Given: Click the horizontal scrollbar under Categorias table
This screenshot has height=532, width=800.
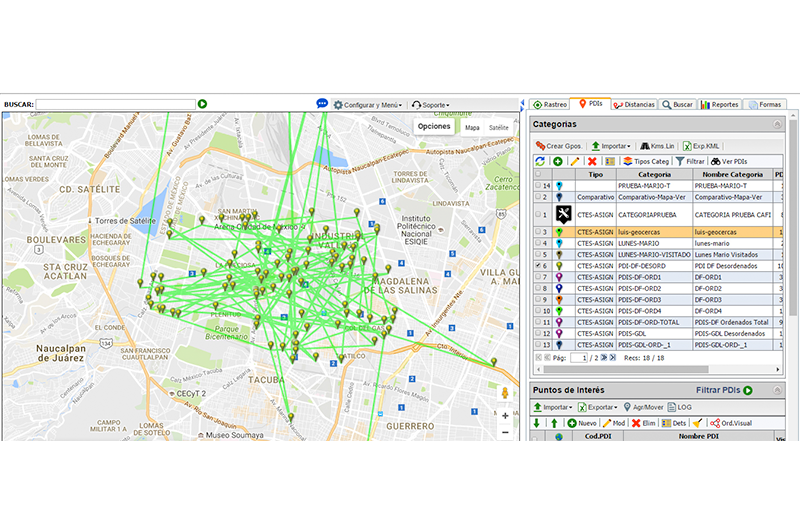Looking at the screenshot, I should (x=626, y=369).
